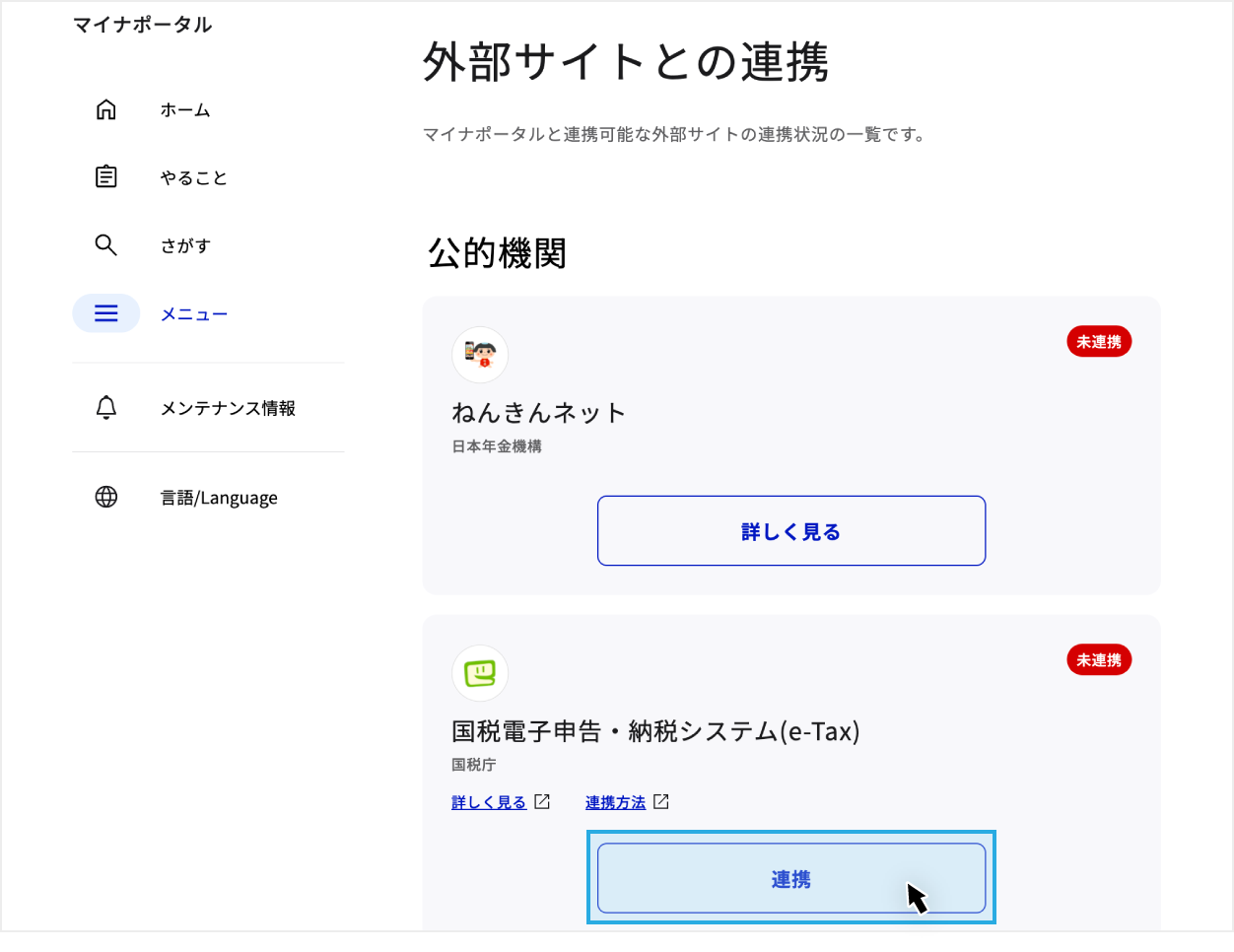Go to ホーム text in the sidebar
Viewport: 1234px width, 952px height.
185,110
